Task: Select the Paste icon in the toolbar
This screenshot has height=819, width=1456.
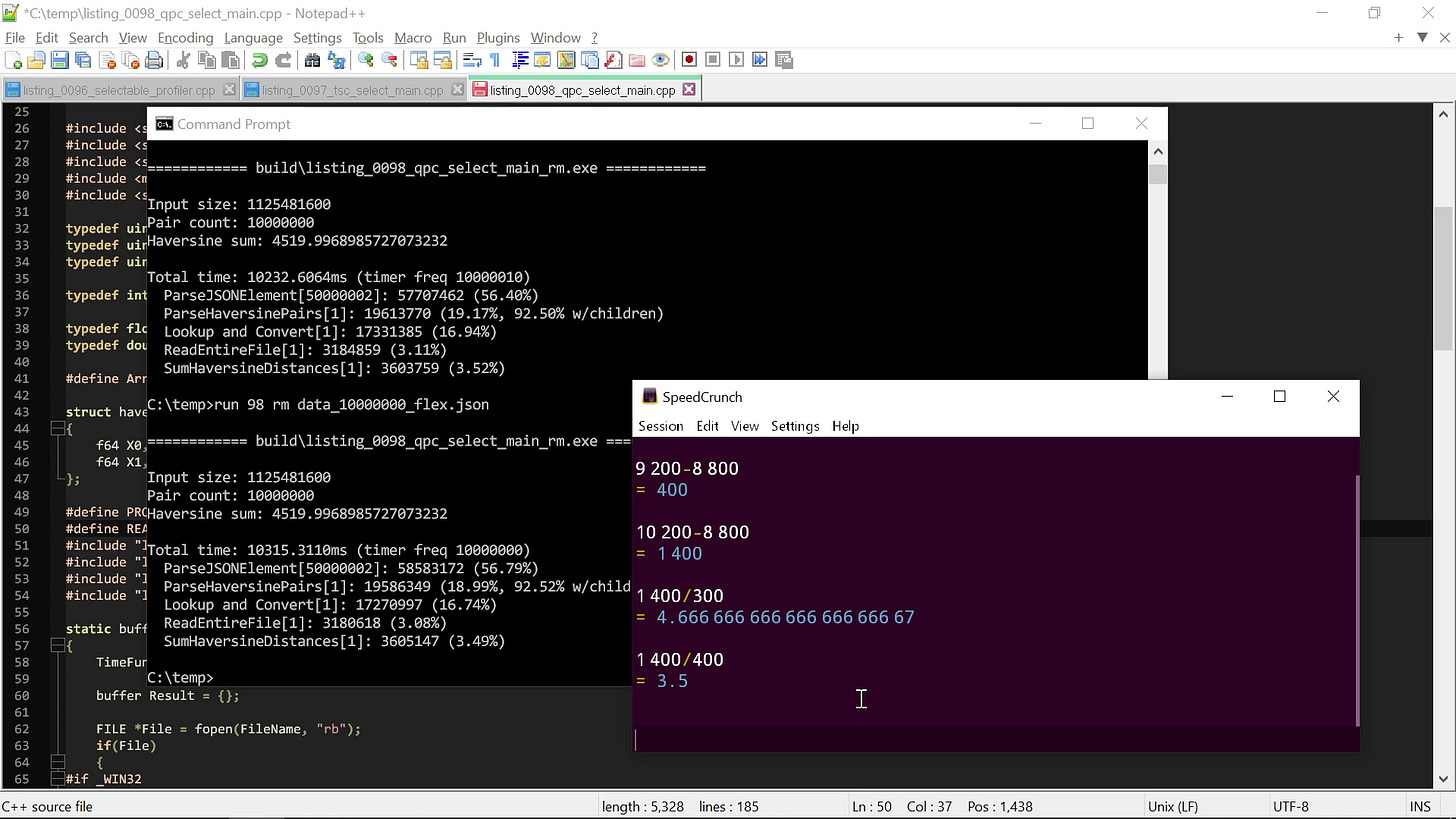Action: tap(232, 60)
